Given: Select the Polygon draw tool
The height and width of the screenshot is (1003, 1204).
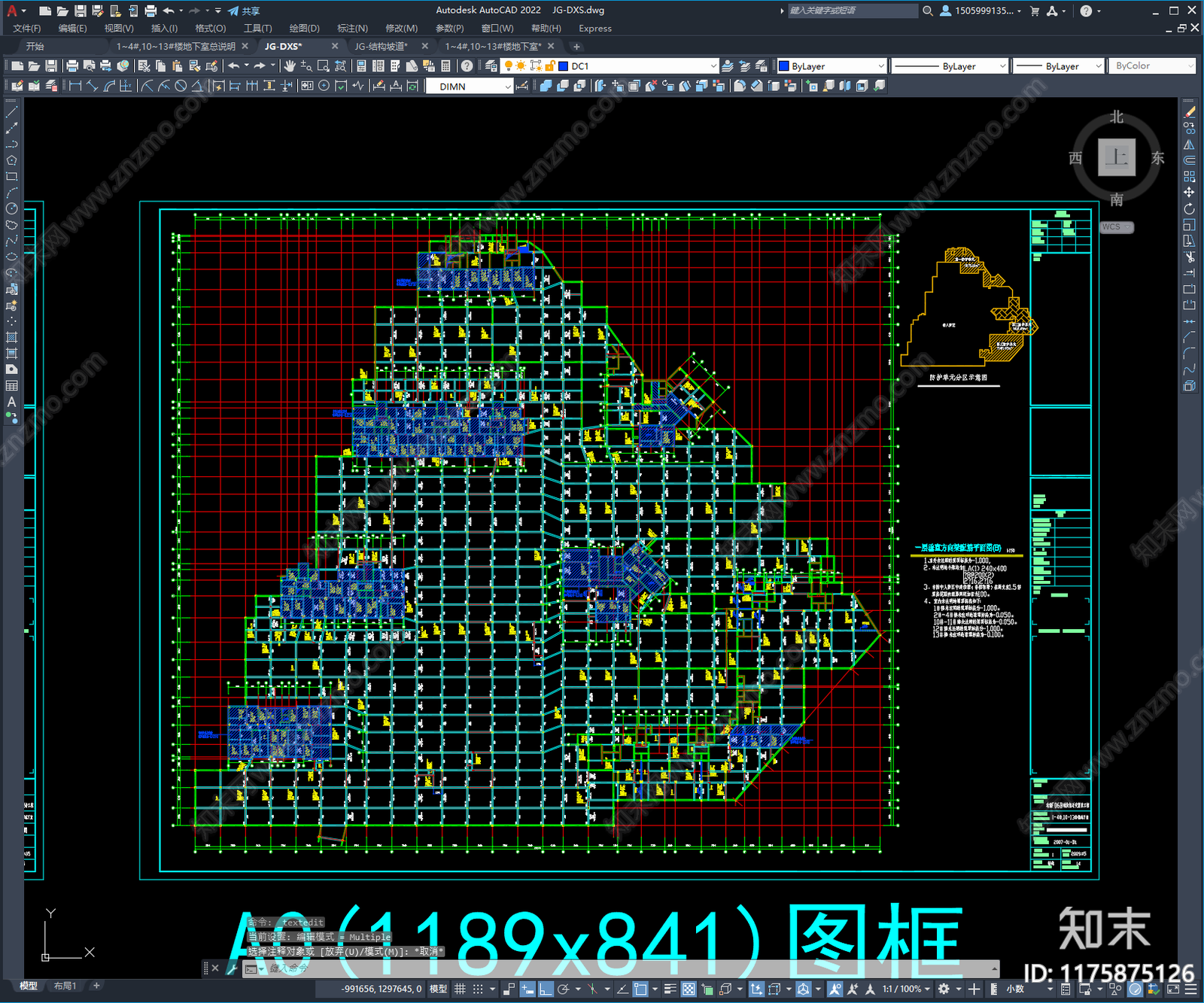Looking at the screenshot, I should point(11,160).
